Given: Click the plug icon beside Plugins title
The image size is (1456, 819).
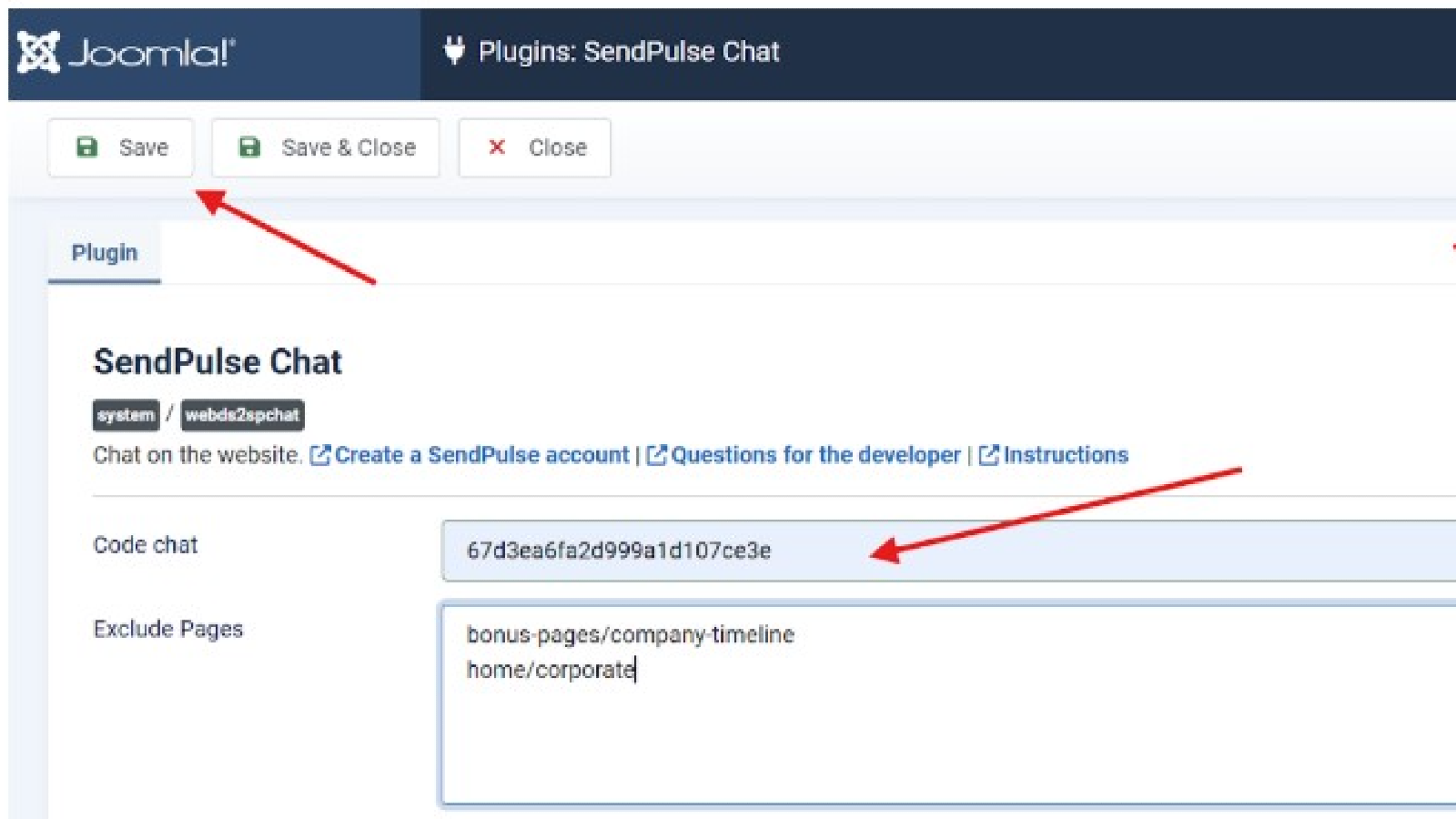Looking at the screenshot, I should (454, 51).
